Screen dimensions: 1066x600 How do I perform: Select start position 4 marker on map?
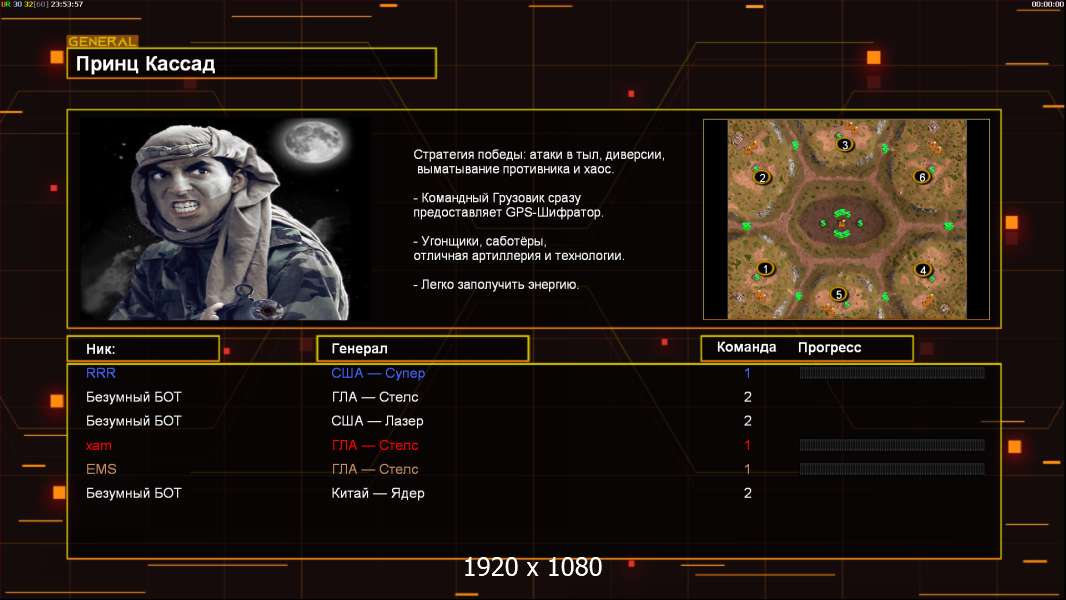pos(923,270)
